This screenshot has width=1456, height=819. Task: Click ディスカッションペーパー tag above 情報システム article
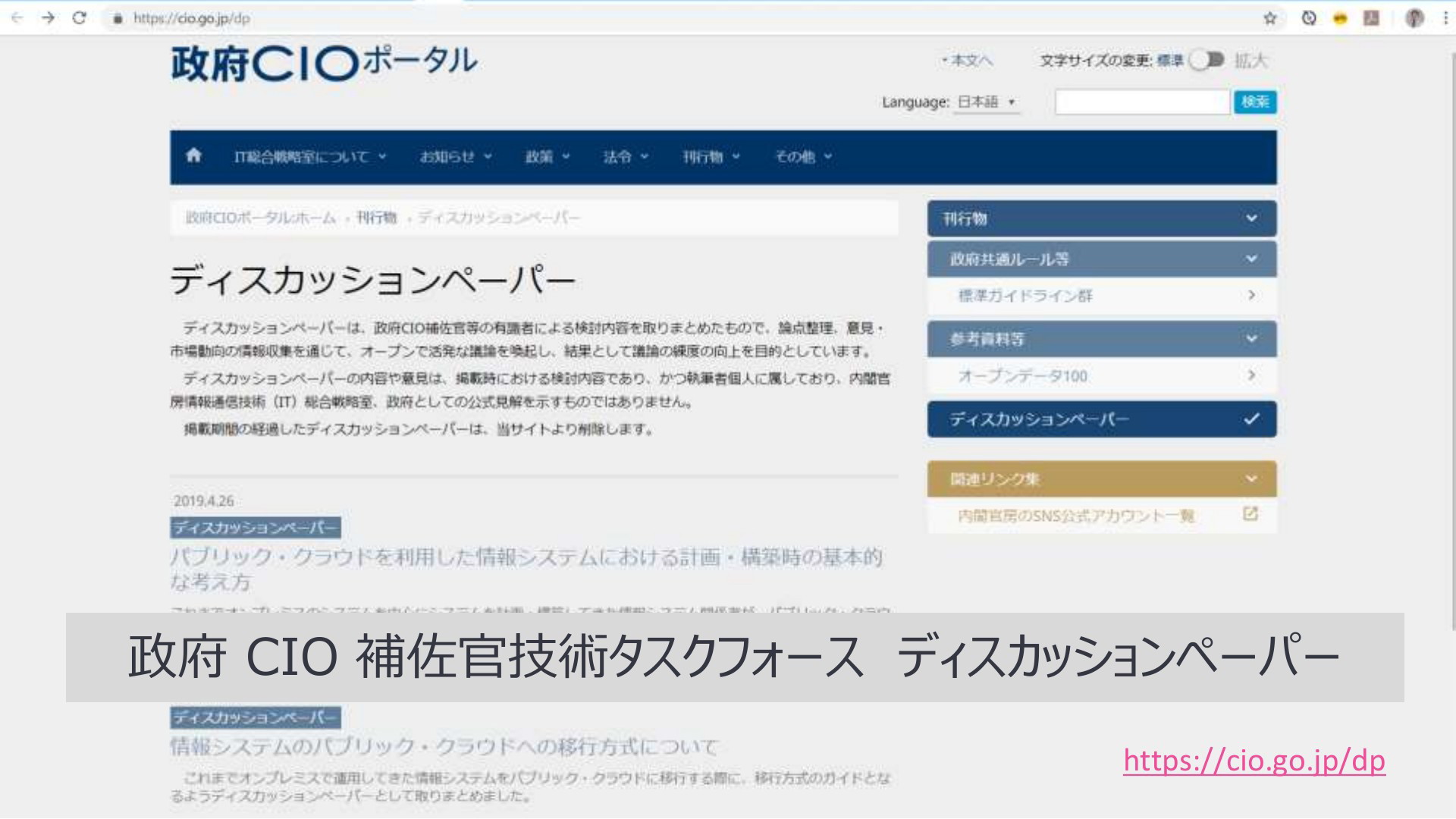tap(256, 717)
